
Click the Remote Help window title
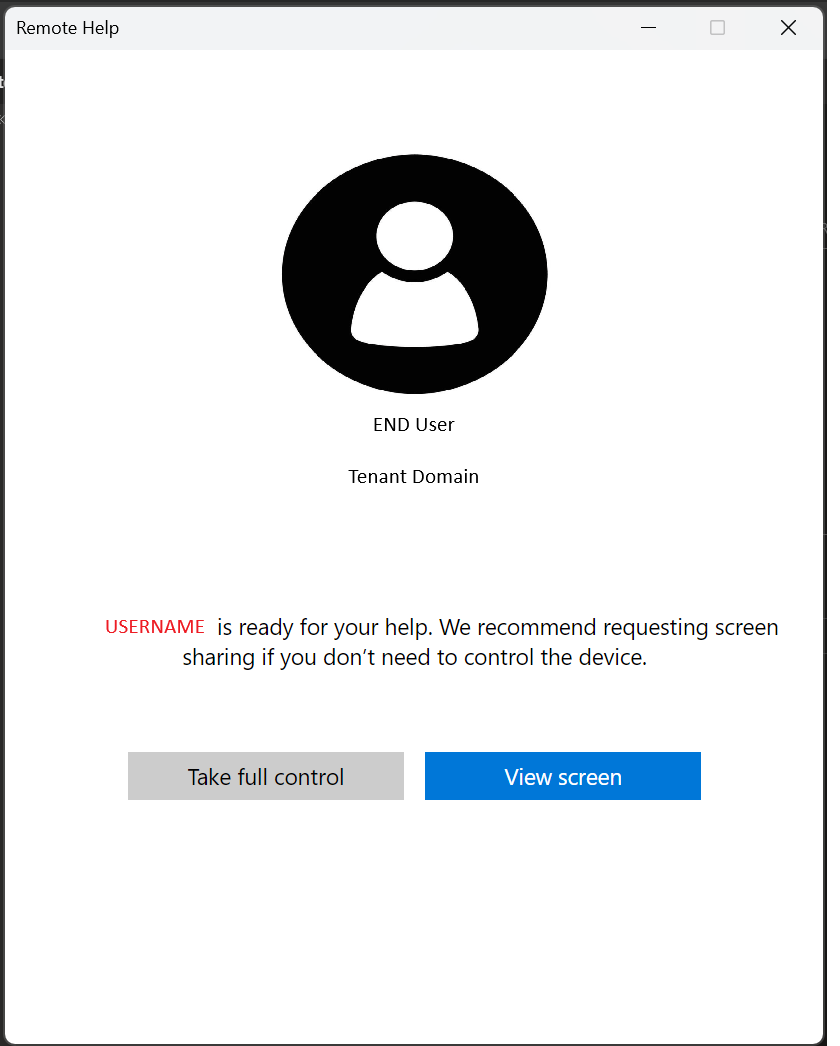click(68, 28)
